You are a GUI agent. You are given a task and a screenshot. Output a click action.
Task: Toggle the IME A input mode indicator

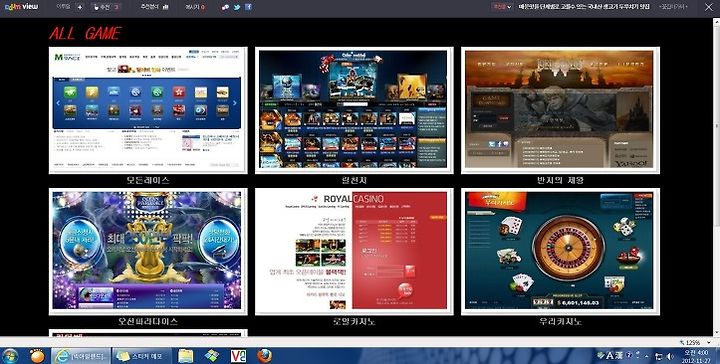pyautogui.click(x=610, y=355)
